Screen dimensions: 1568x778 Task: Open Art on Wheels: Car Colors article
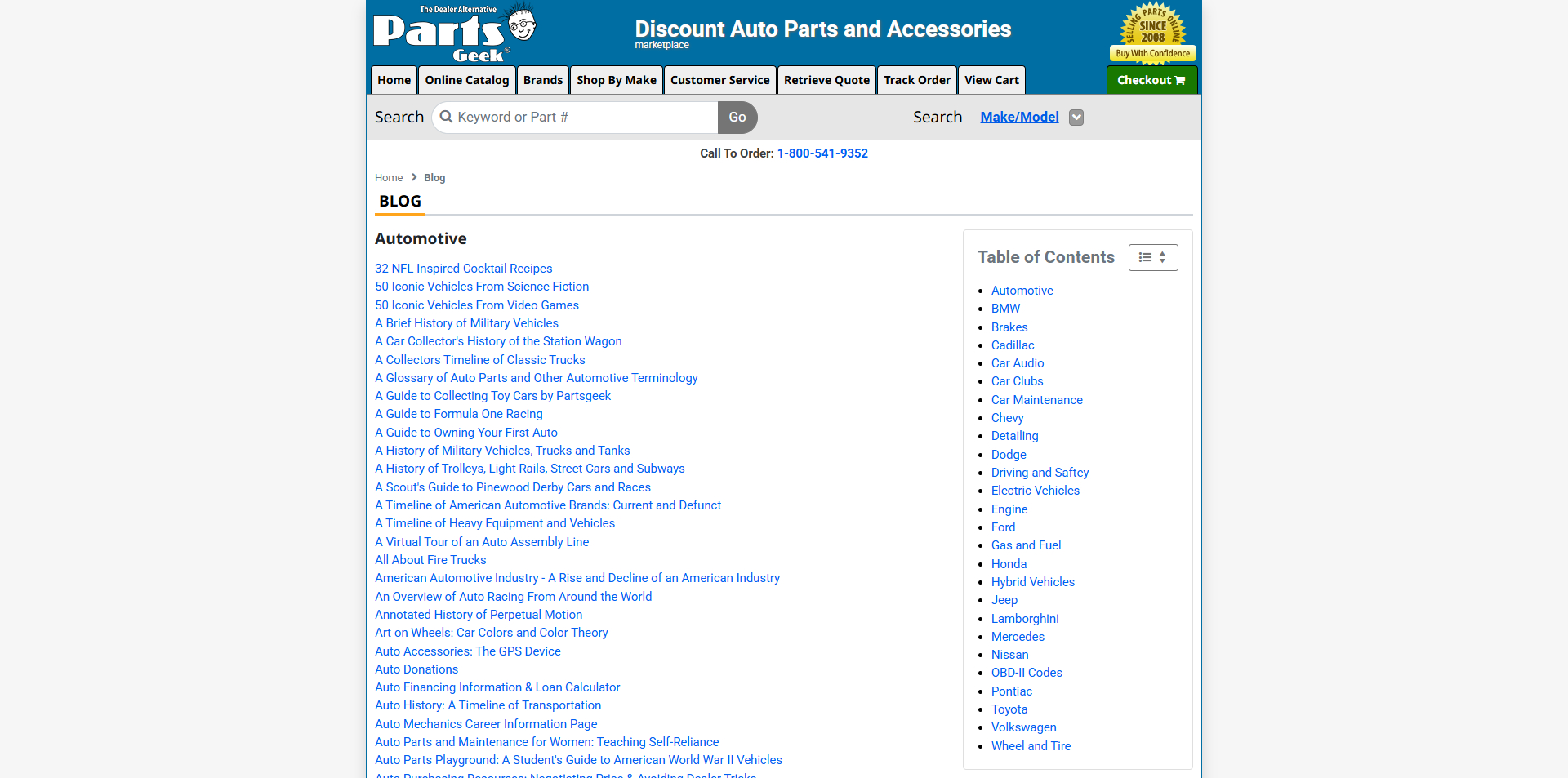(x=492, y=633)
